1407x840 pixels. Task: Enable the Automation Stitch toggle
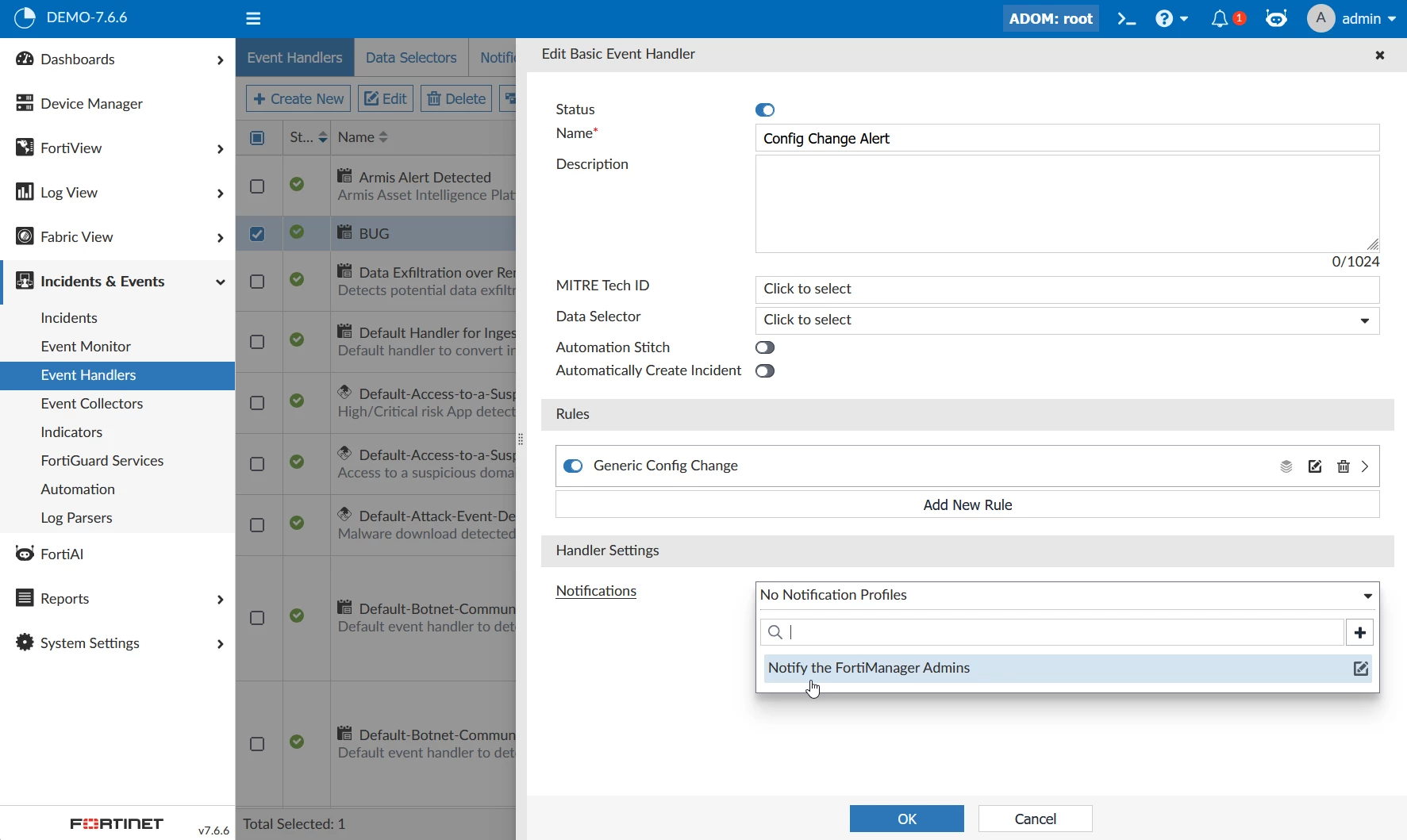click(765, 348)
